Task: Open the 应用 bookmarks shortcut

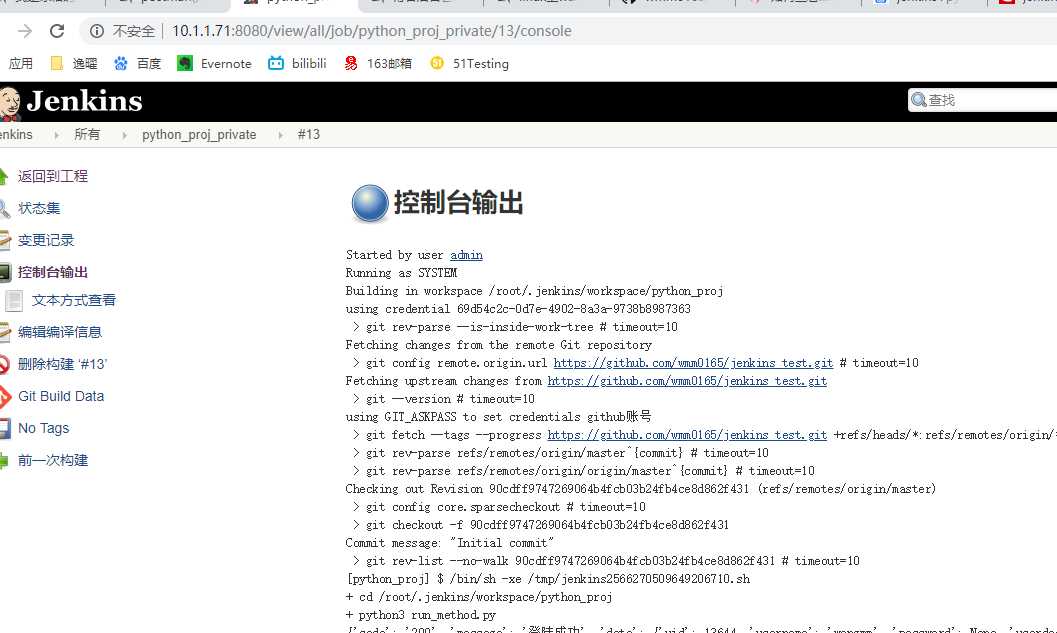Action: click(x=20, y=63)
